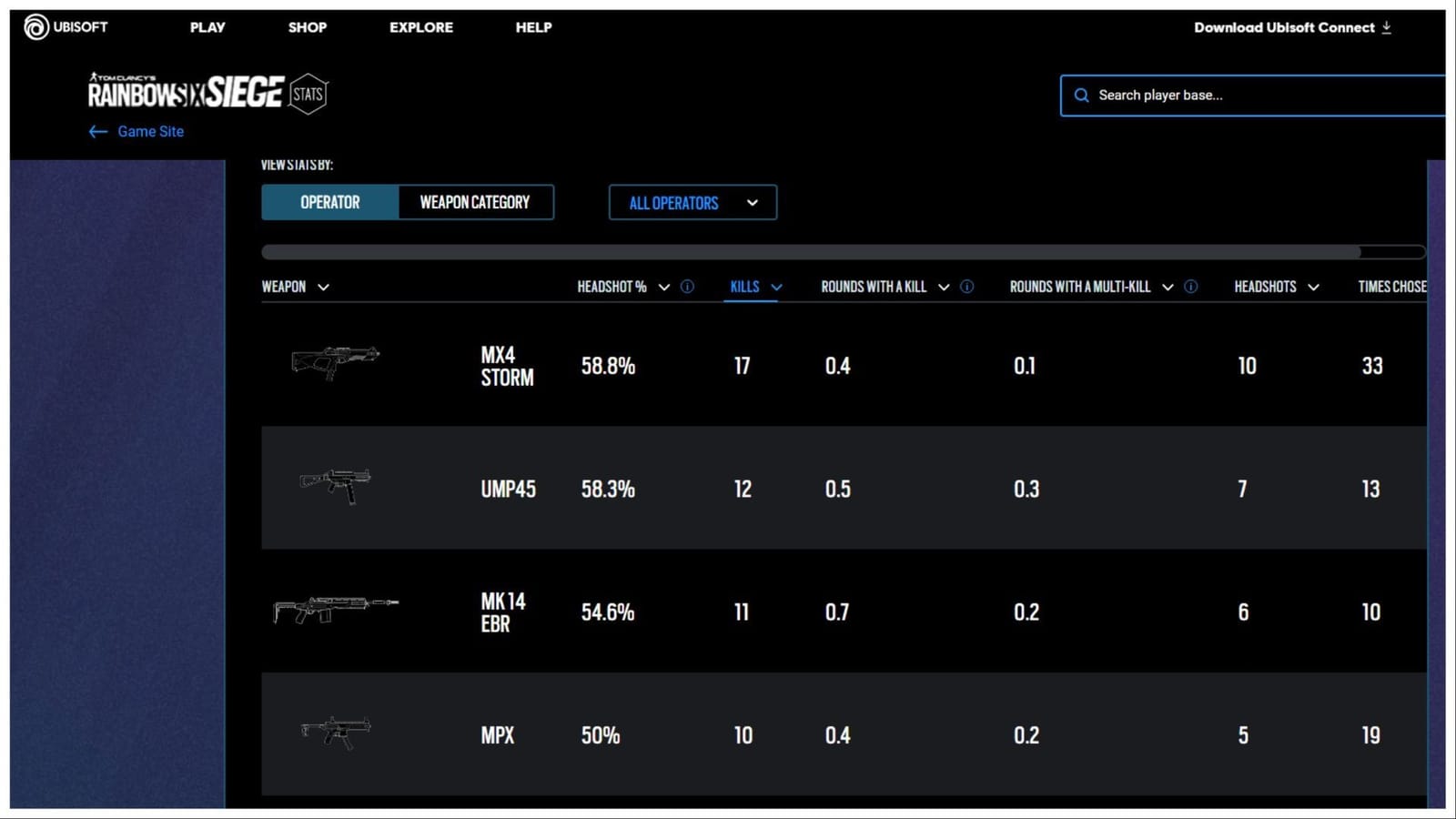Viewport: 1456px width, 819px height.
Task: Click the search magnifier icon
Action: (1082, 95)
